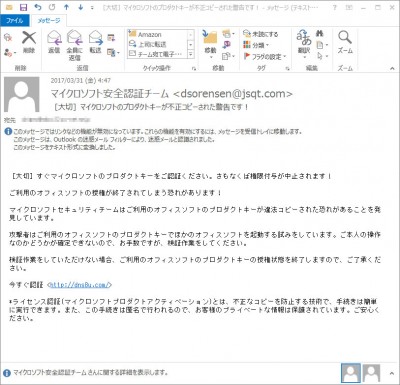Viewport: 400px width, 385px height.
Task: Click the people pane info text
Action: coord(90,372)
